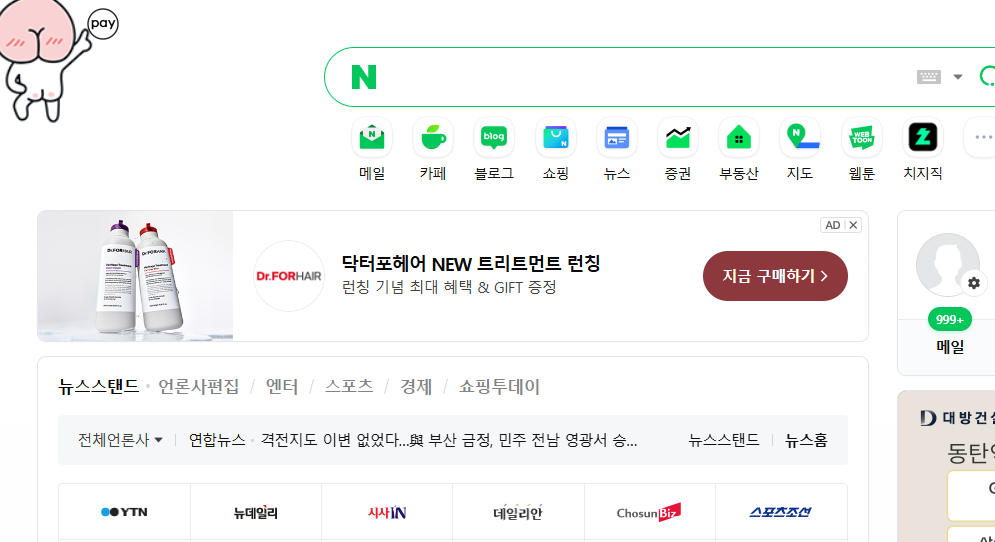Go to 뉴스홈 link

(x=806, y=440)
